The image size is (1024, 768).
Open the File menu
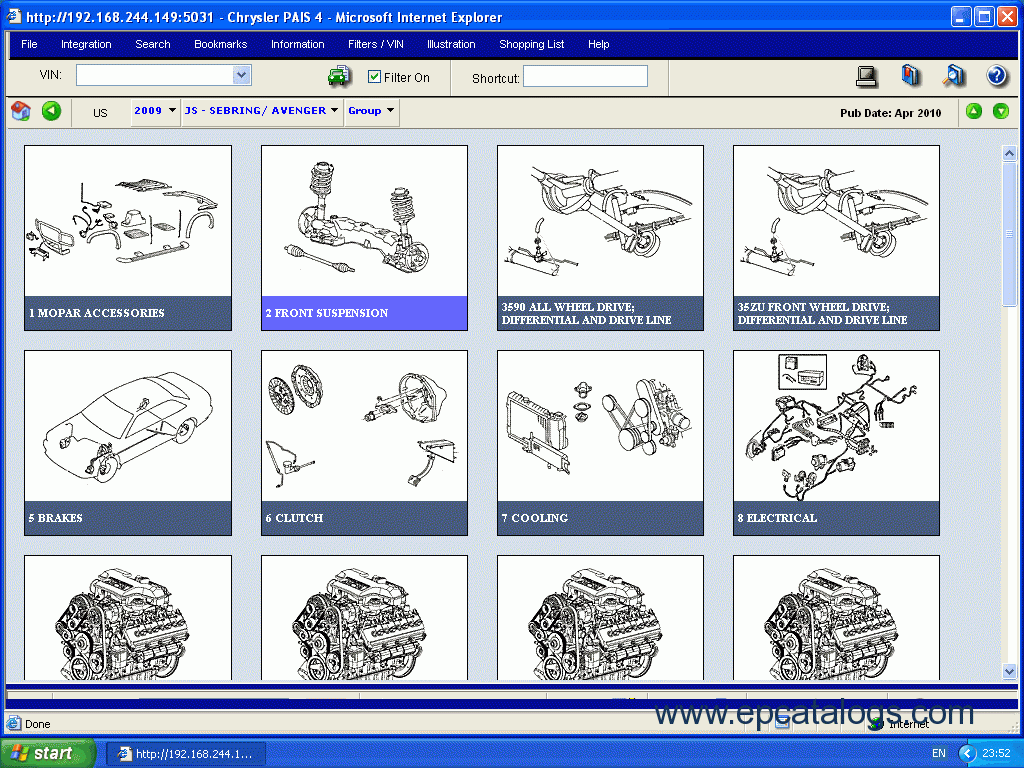29,44
